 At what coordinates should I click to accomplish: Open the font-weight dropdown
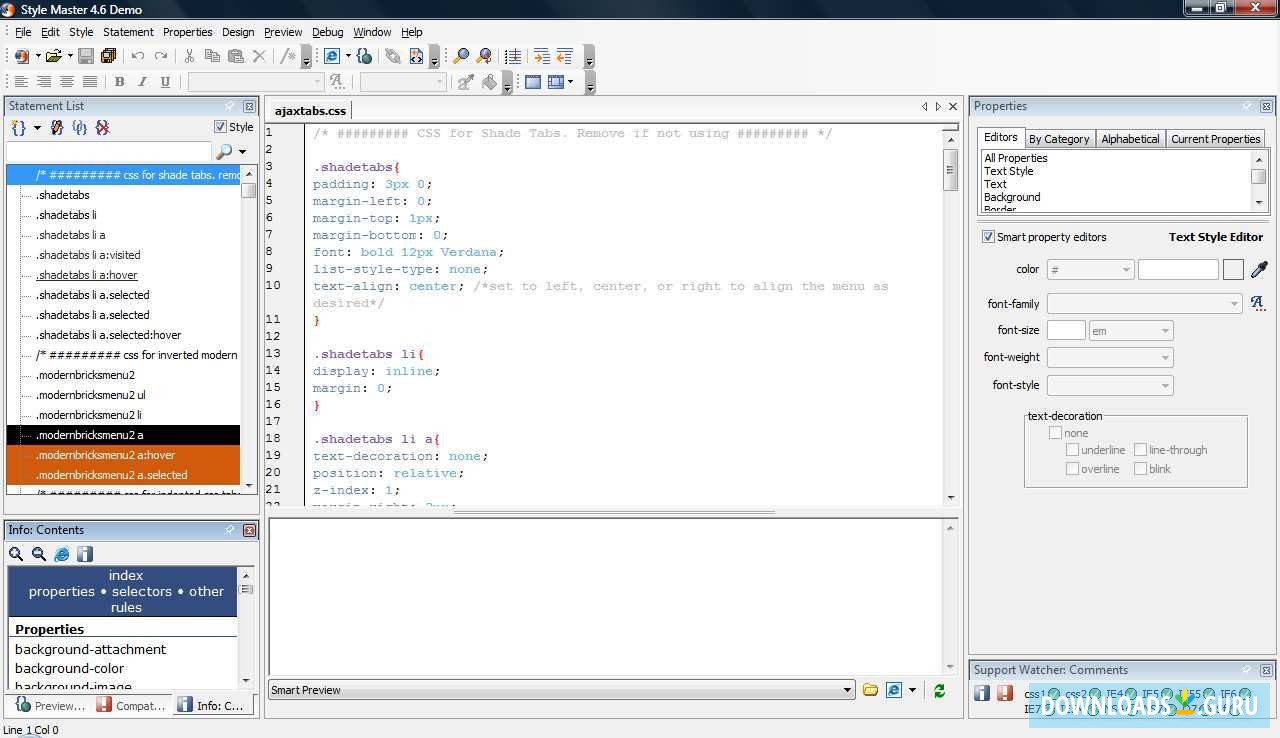(1110, 358)
